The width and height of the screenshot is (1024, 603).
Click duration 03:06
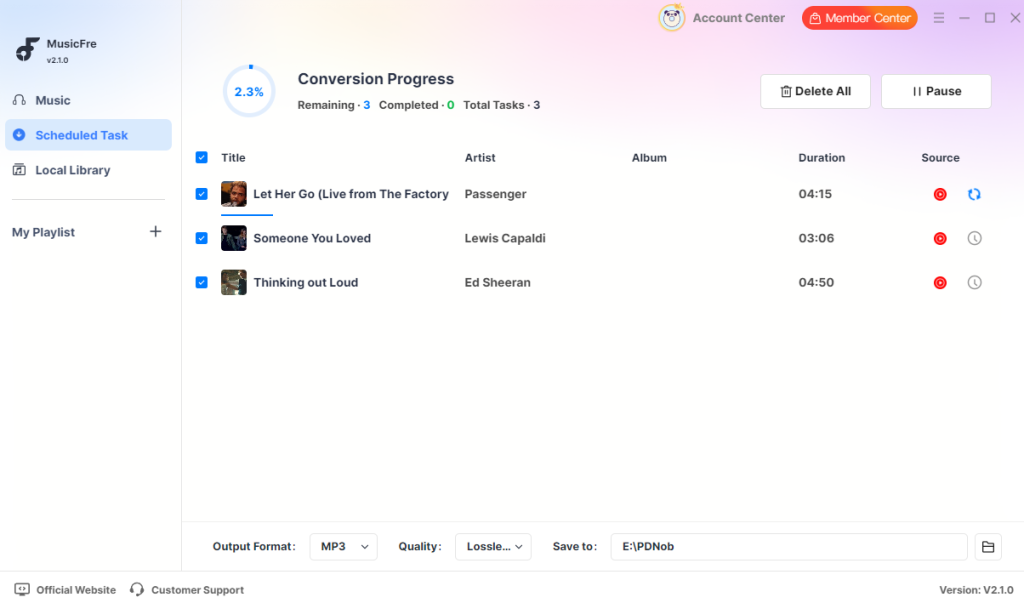(x=816, y=238)
